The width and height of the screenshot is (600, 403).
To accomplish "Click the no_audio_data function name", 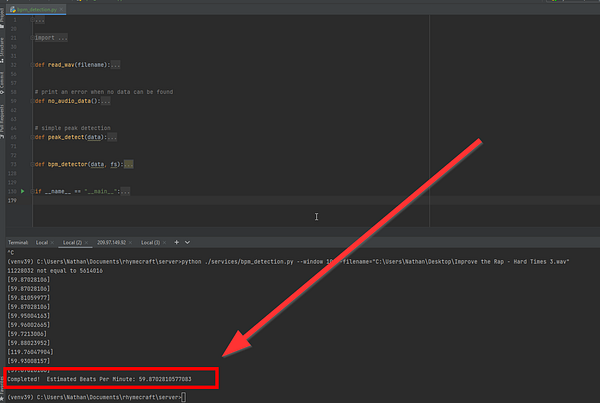I will (69, 101).
